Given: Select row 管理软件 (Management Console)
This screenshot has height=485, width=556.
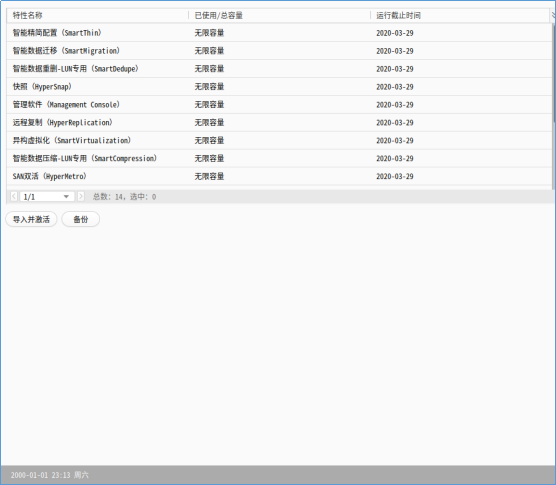Looking at the screenshot, I should click(x=278, y=105).
